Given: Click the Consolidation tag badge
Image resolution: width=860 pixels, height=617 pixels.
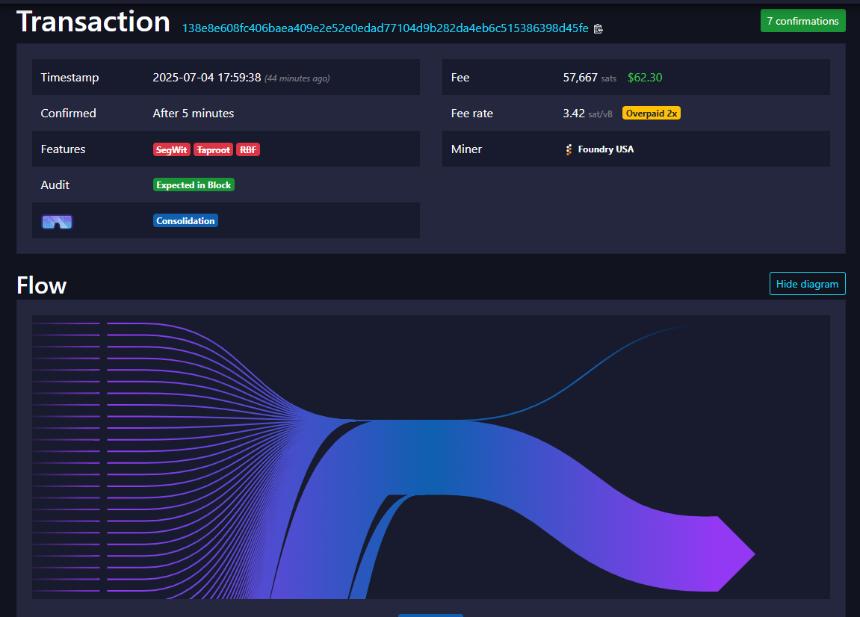Looking at the screenshot, I should 185,220.
